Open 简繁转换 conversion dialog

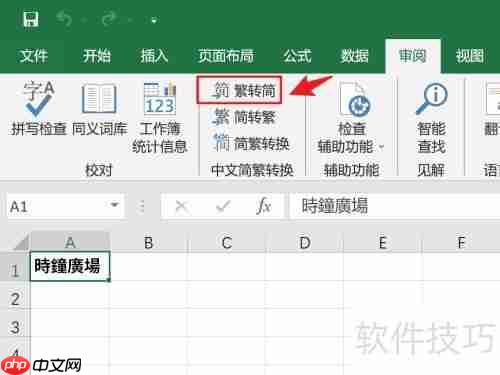point(251,144)
